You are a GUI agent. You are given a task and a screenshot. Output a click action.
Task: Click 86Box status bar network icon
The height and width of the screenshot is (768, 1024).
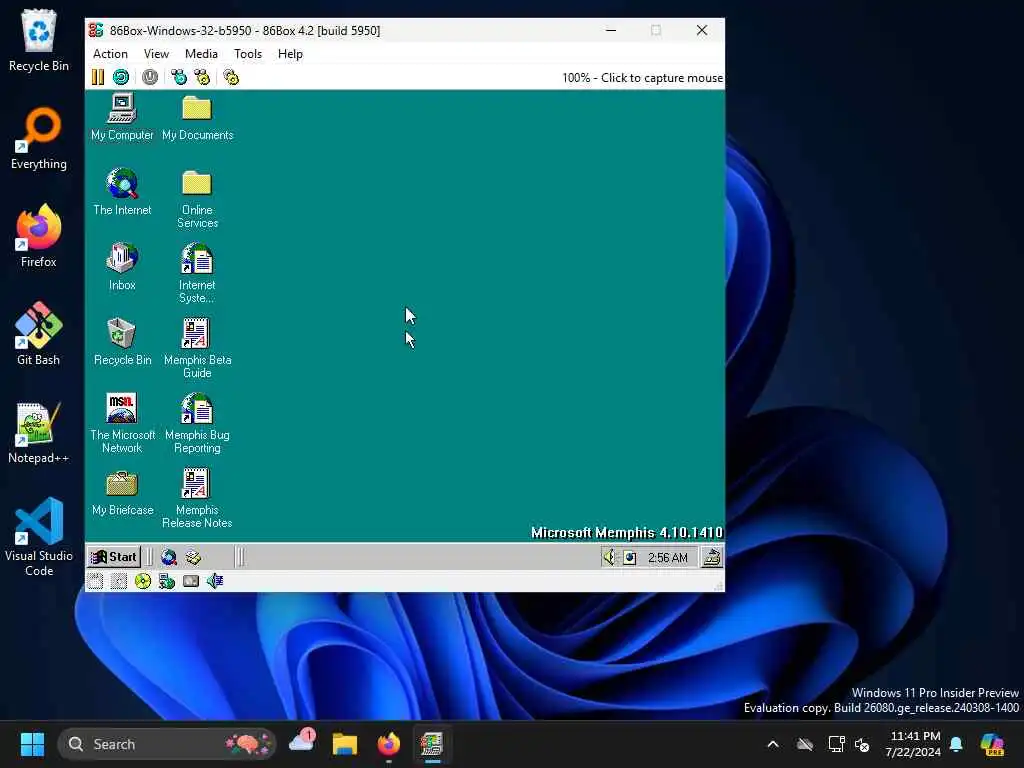point(167,581)
